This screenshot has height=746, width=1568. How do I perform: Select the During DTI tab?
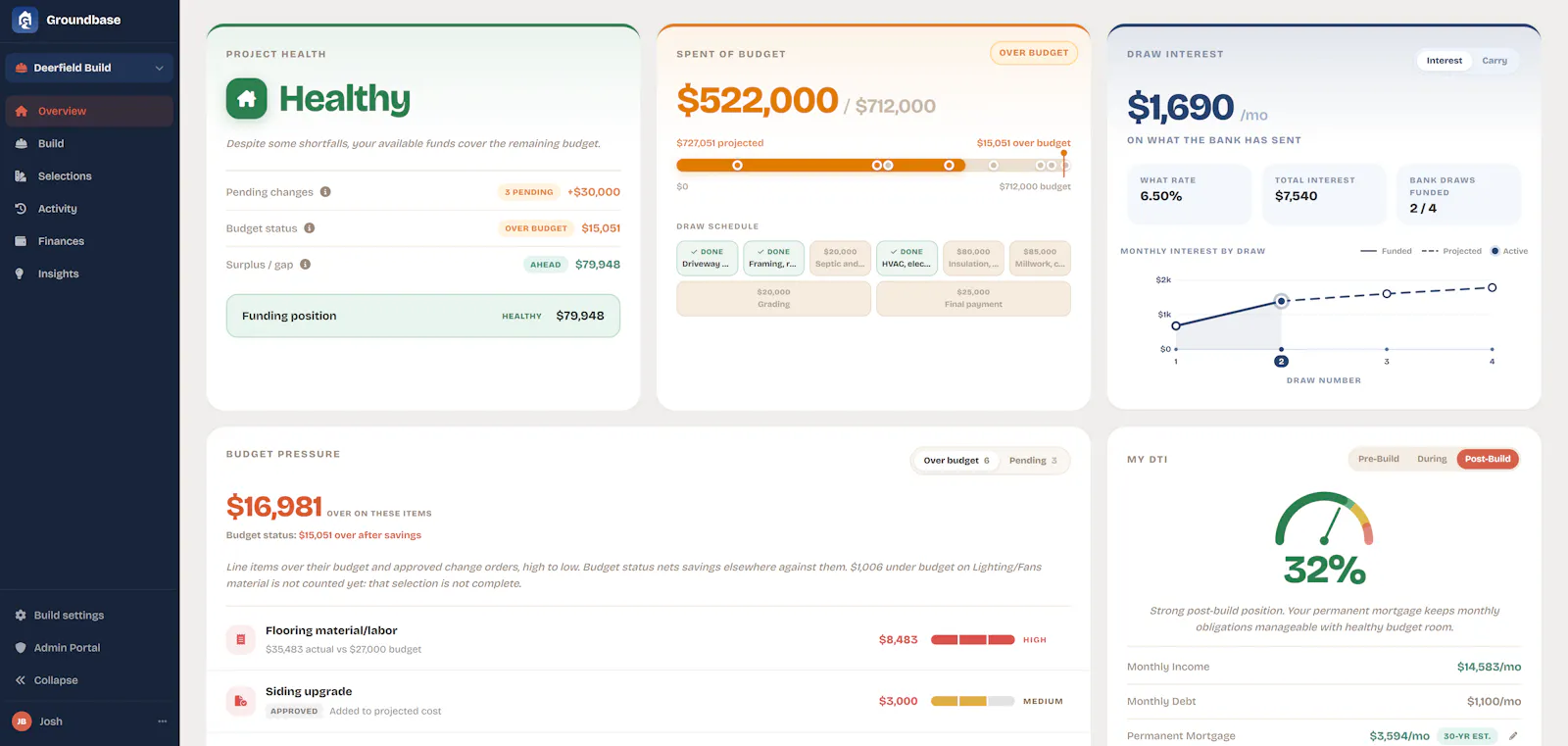point(1432,459)
